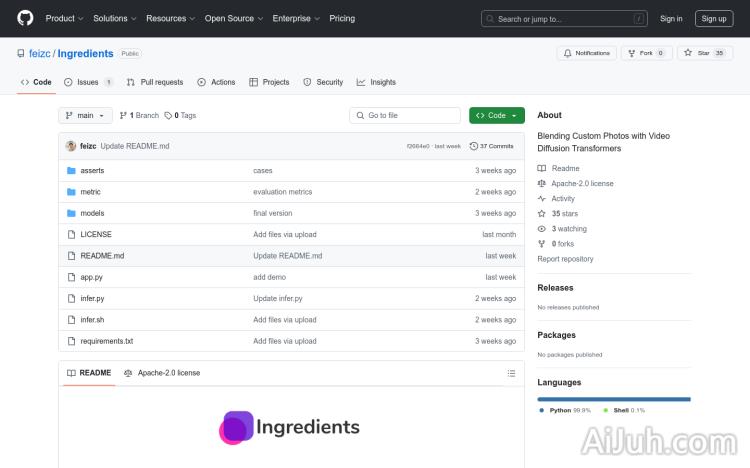Open the requirements.txt file

click(107, 341)
